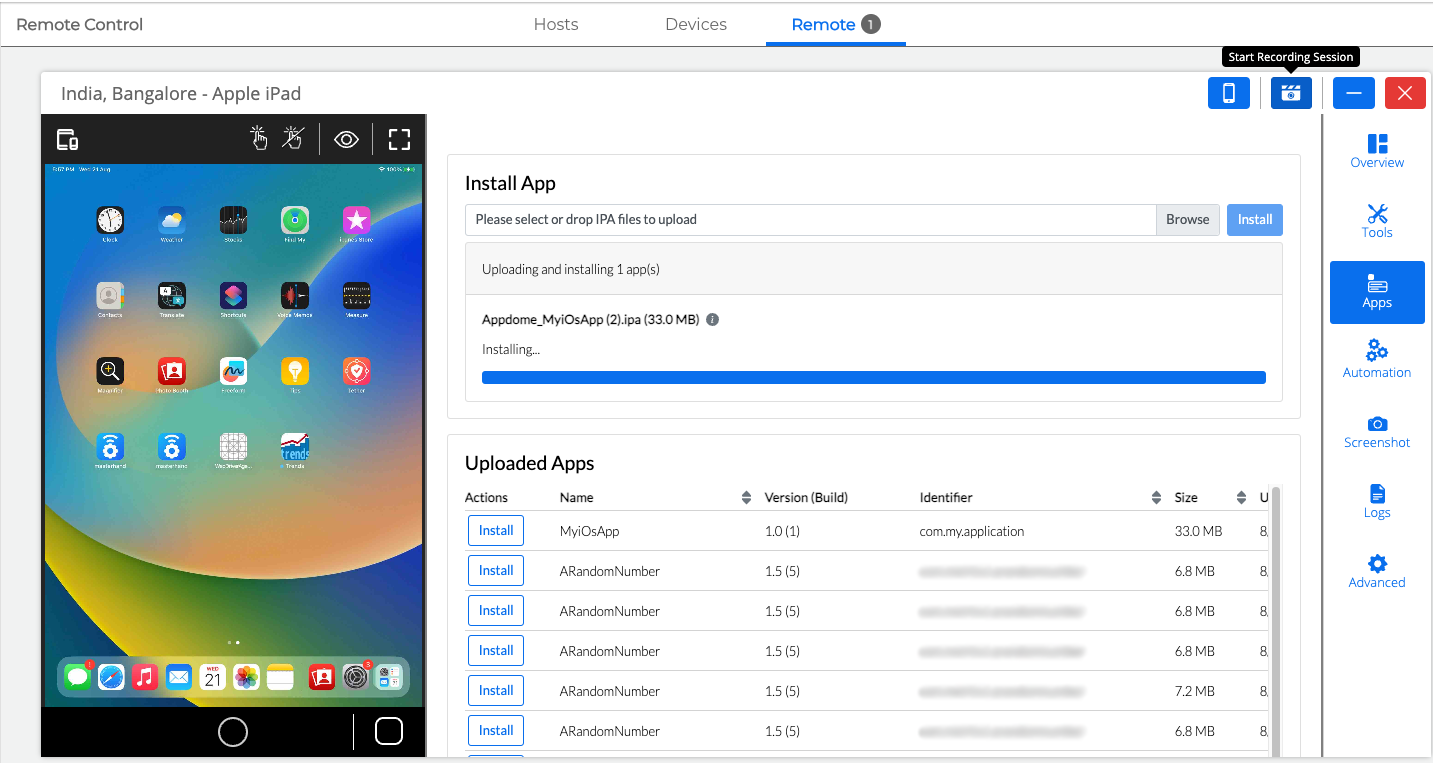Start Recording Session with the camera icon
Screen dimensions: 1433x763
pos(1291,92)
